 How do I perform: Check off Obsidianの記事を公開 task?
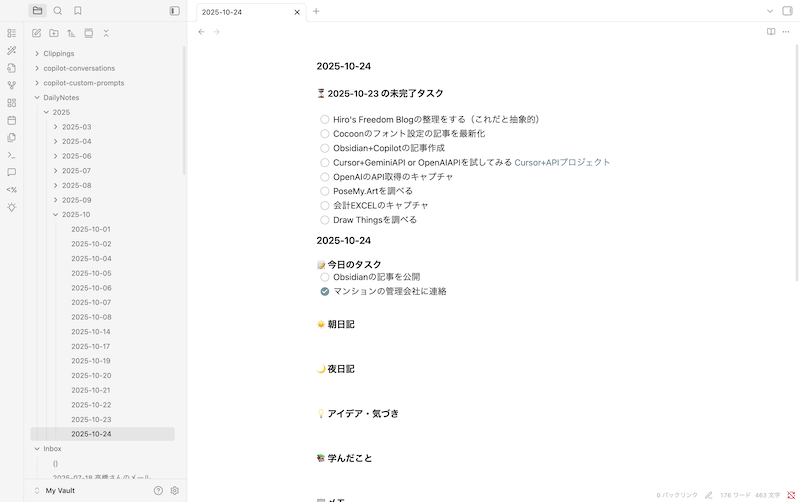[x=325, y=277]
